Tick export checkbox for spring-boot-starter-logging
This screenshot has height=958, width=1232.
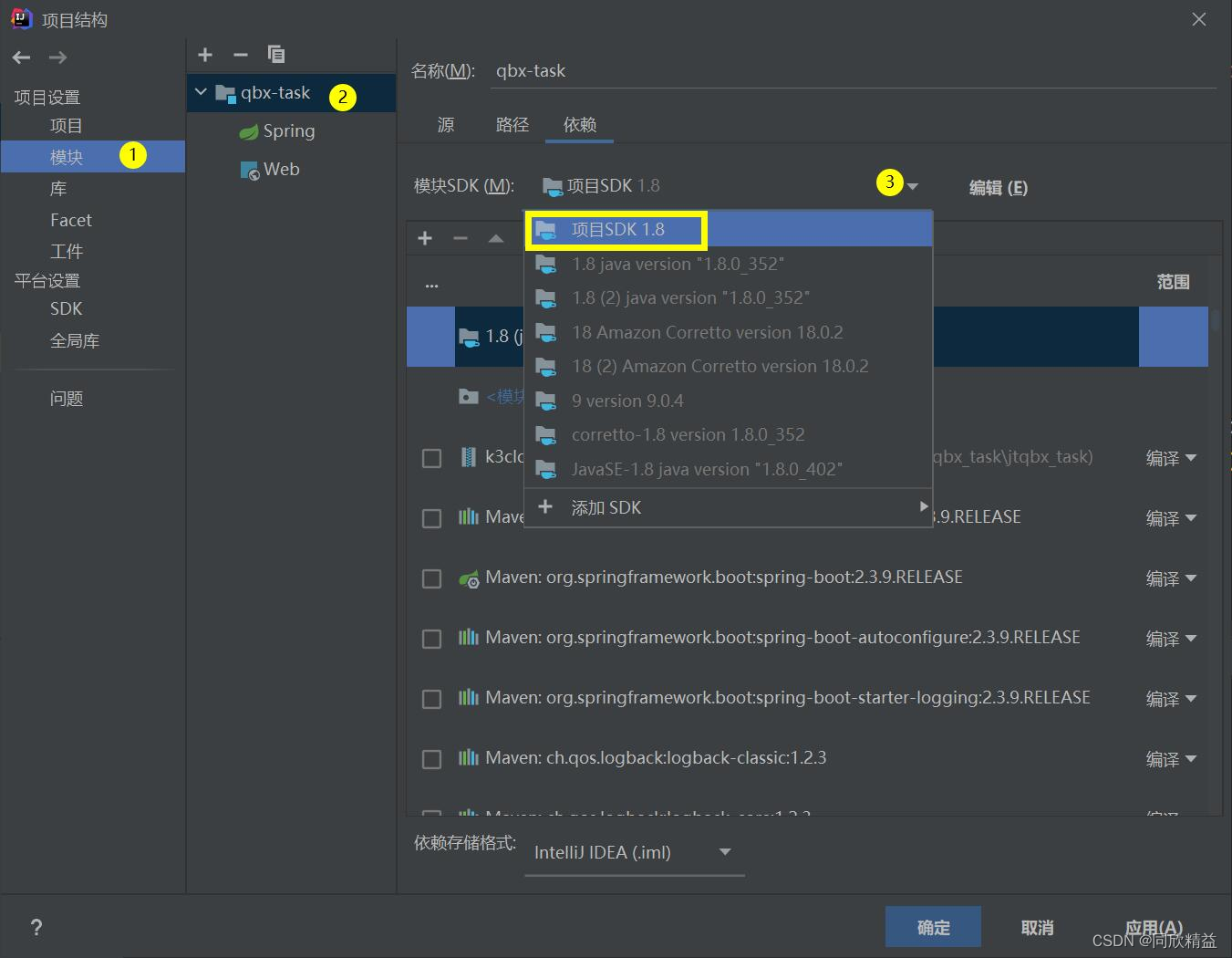[432, 699]
